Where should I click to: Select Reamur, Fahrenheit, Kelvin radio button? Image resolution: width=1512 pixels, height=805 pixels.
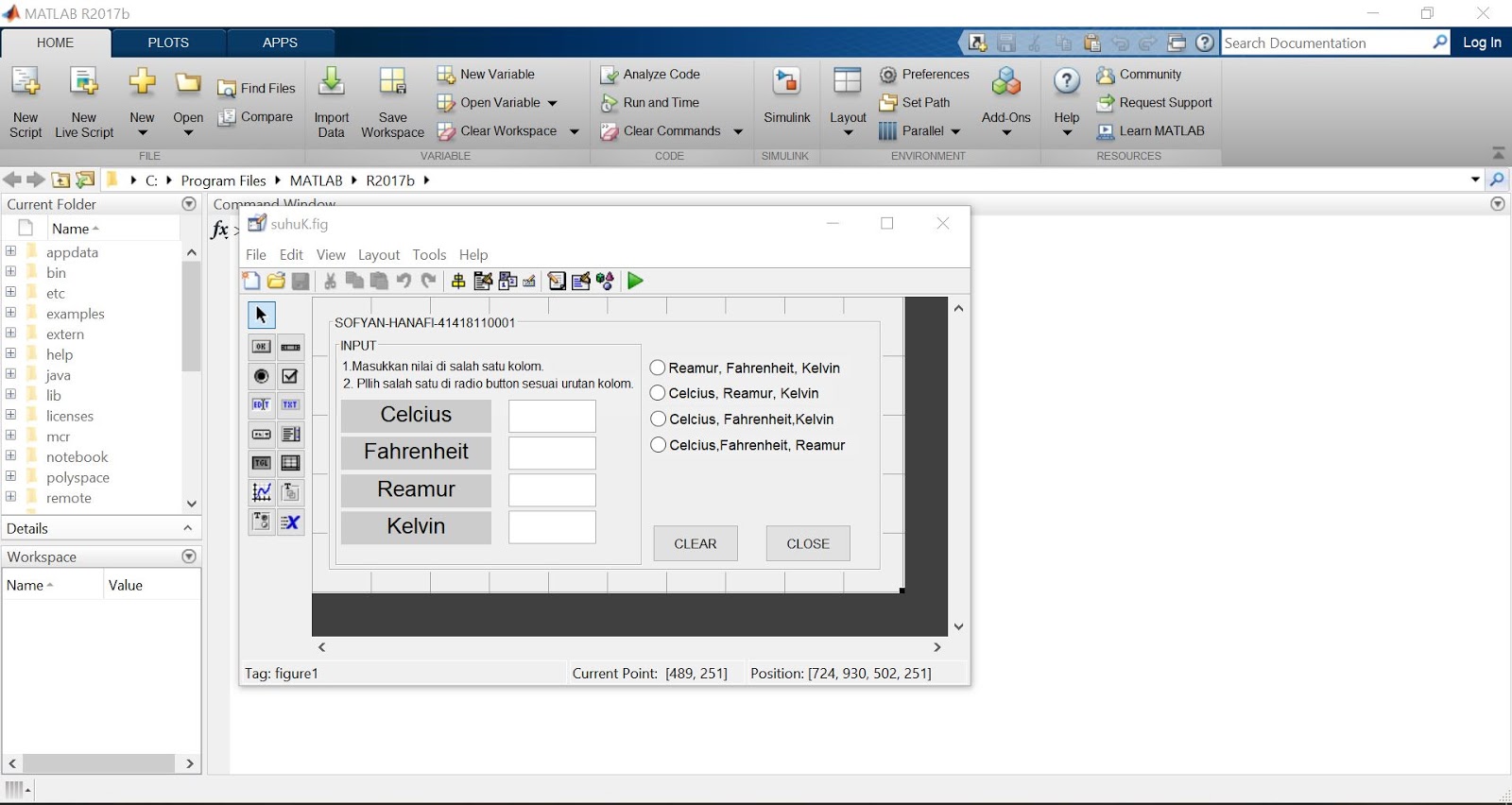pyautogui.click(x=658, y=368)
